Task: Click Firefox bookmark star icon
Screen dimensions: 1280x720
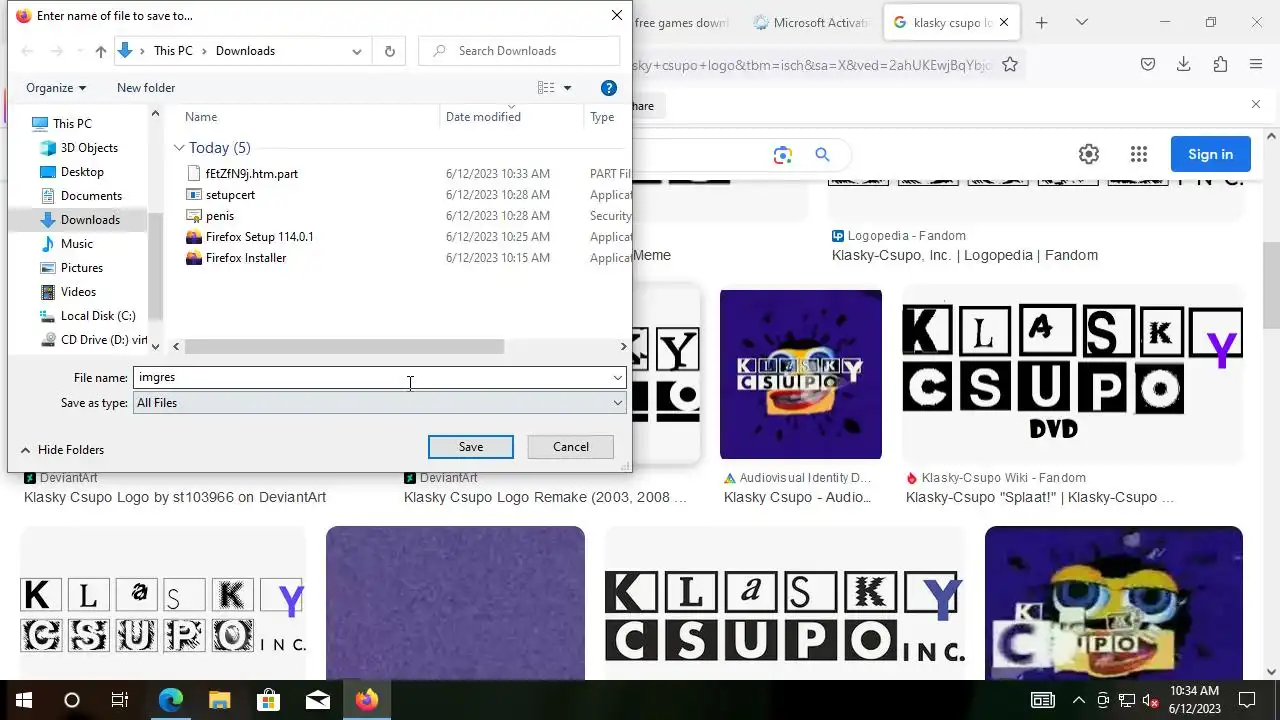Action: coord(1010,65)
